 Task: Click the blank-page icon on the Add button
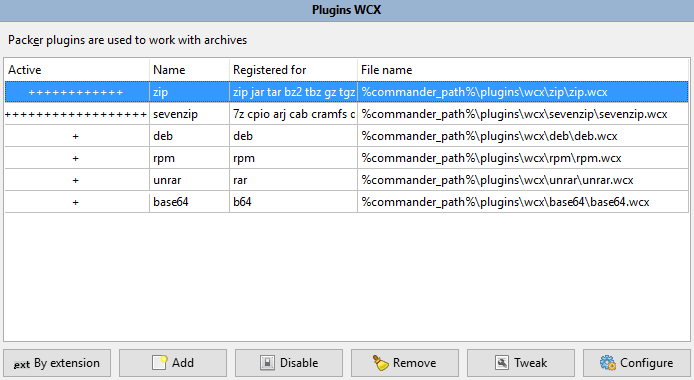(x=159, y=363)
